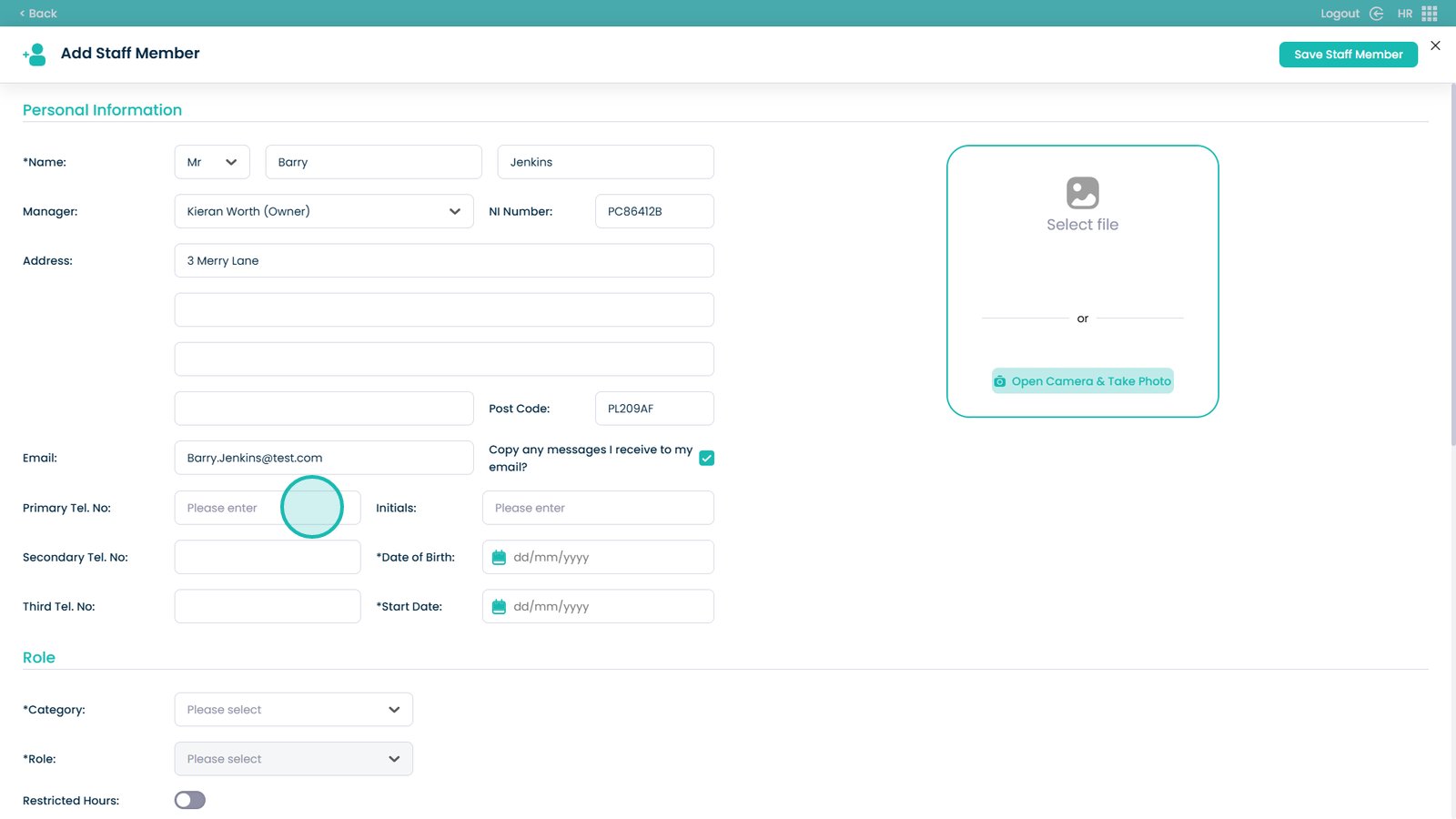Open the Mr title dropdown
The image size is (1456, 819).
pyautogui.click(x=212, y=162)
